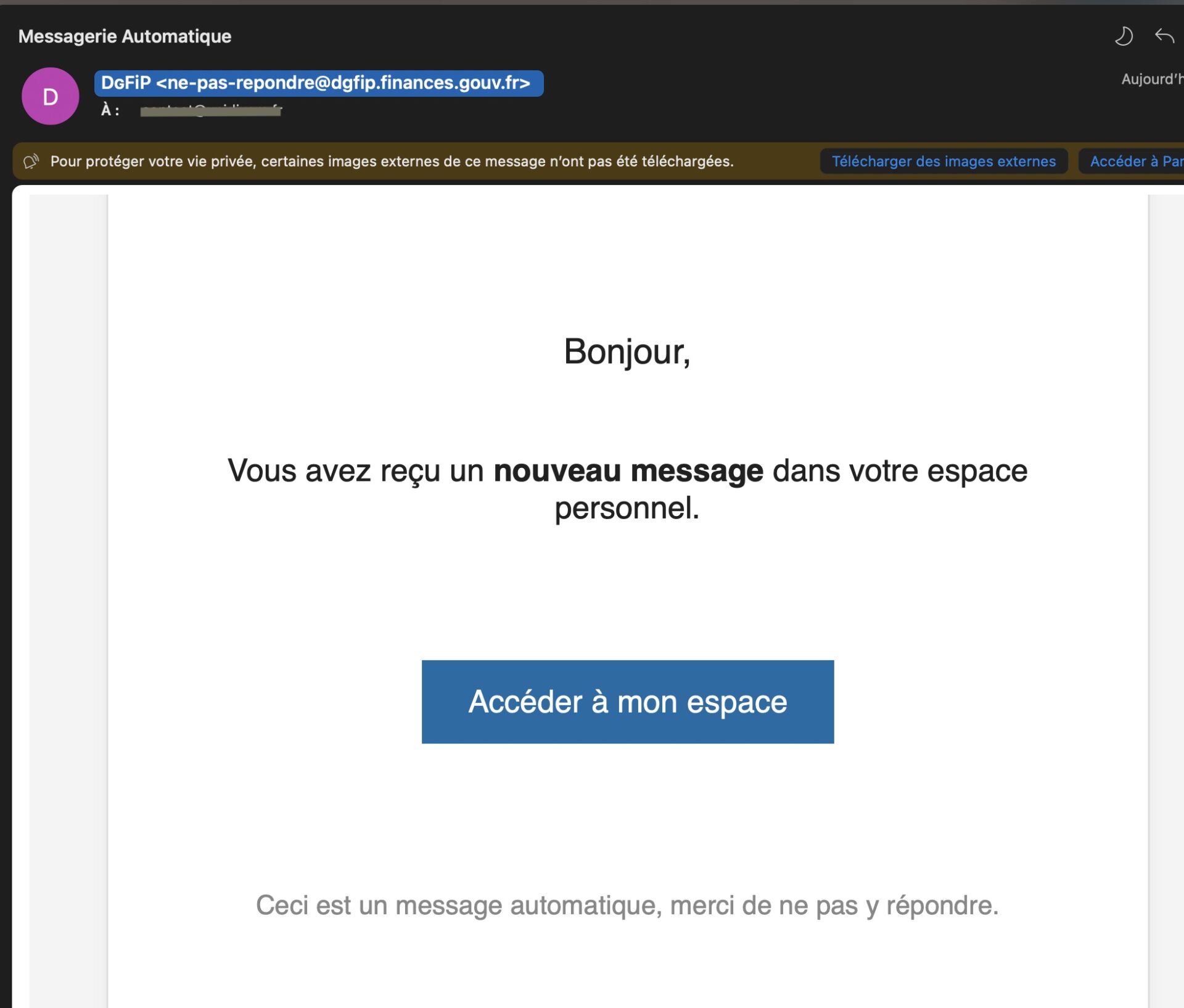Click Télécharger des images externes
Screen dimensions: 1184x1008
pos(943,162)
